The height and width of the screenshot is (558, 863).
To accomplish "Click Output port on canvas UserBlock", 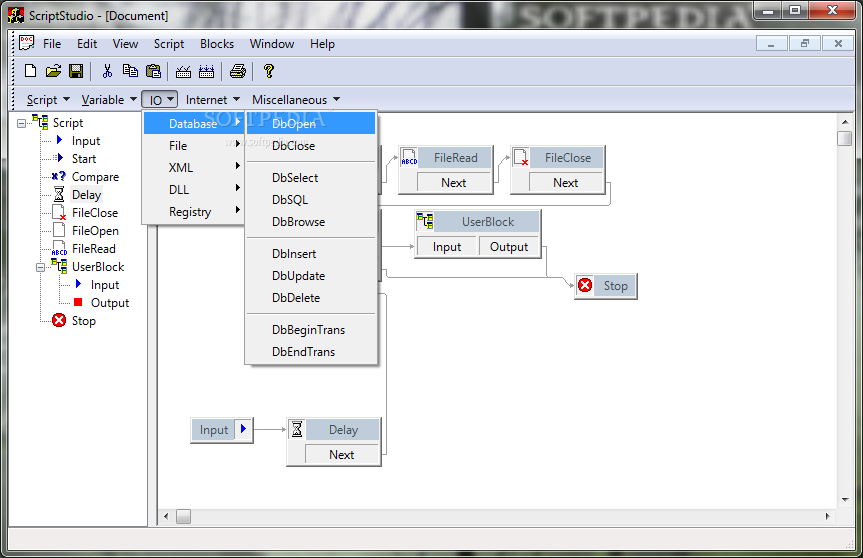I will 509,247.
